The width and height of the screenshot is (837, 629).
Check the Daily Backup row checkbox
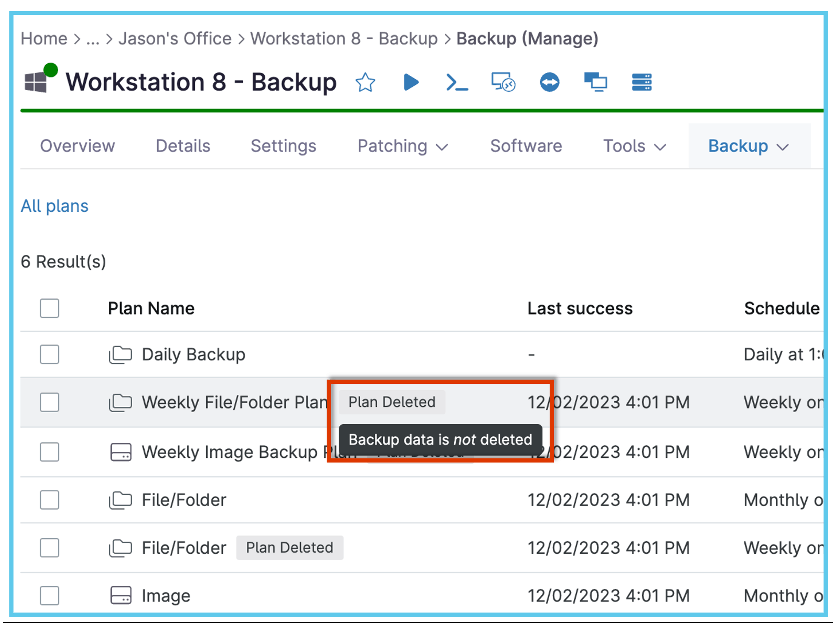[x=49, y=354]
